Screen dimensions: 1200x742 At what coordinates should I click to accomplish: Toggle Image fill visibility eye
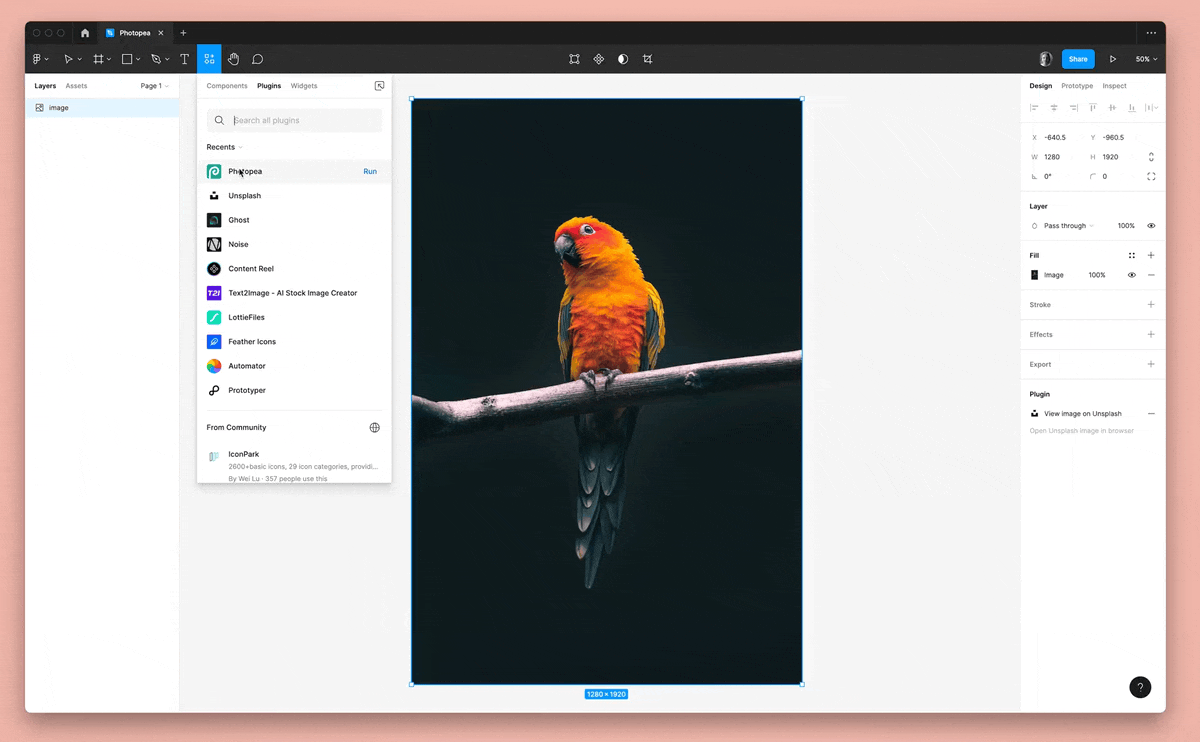click(1132, 275)
